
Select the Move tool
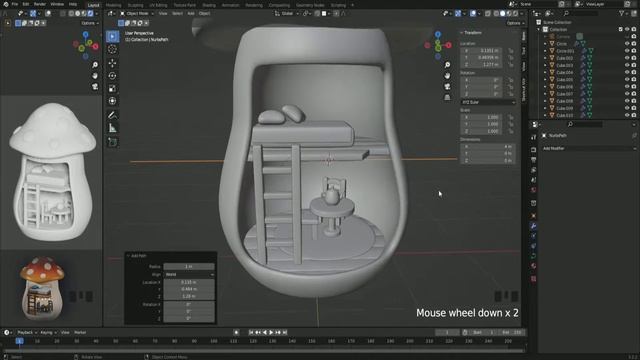(x=113, y=63)
